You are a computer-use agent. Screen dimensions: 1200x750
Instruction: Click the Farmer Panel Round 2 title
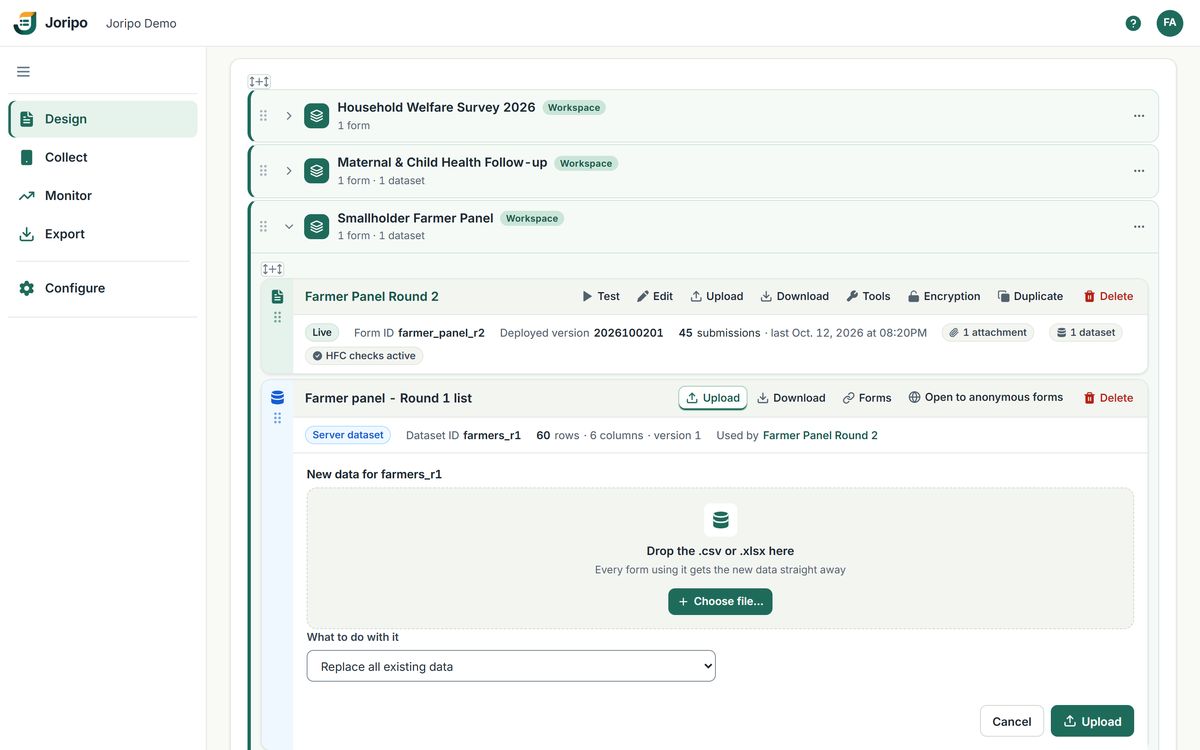[x=372, y=296]
